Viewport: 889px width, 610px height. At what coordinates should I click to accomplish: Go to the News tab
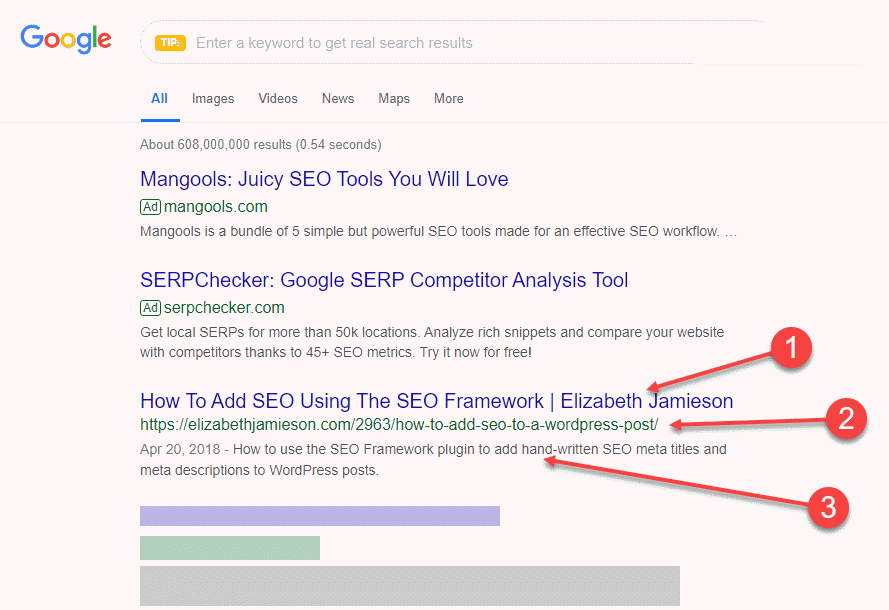[338, 99]
